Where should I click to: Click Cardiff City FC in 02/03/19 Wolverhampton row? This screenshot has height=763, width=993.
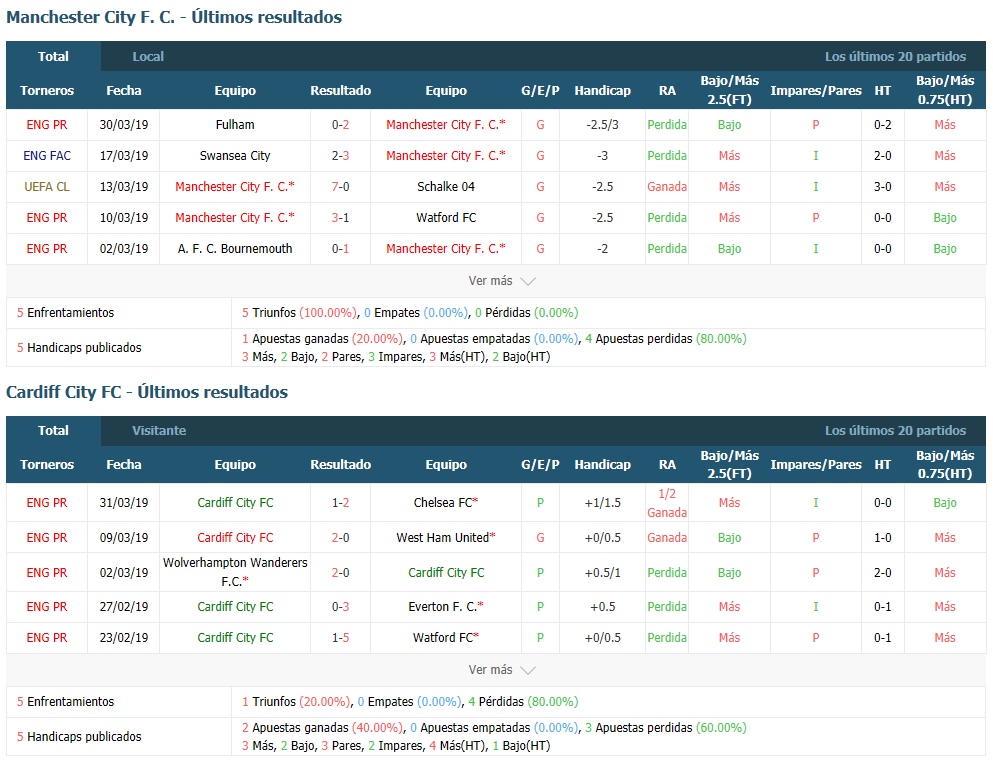(446, 572)
